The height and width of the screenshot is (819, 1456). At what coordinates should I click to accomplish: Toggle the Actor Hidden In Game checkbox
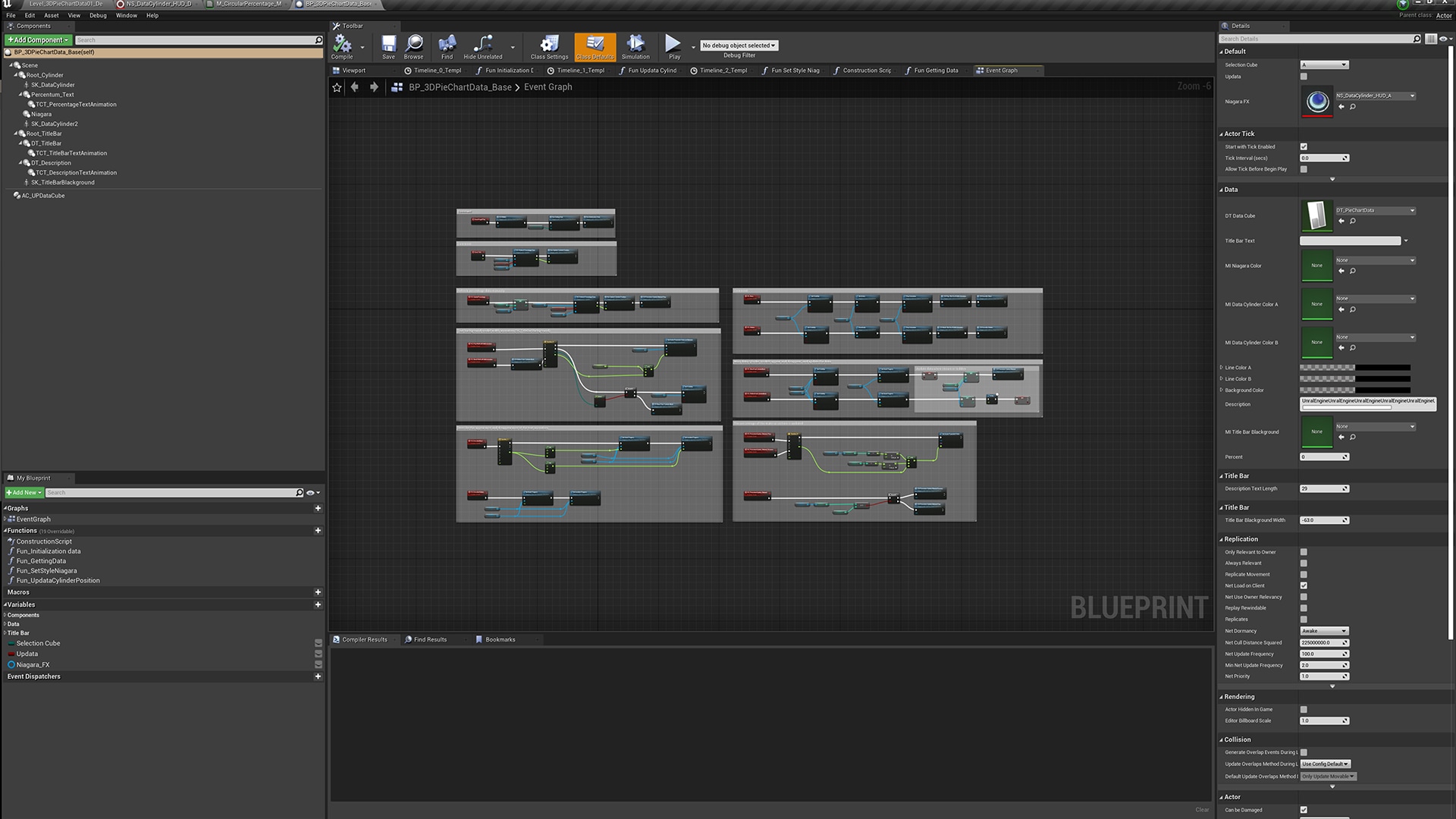(x=1304, y=709)
